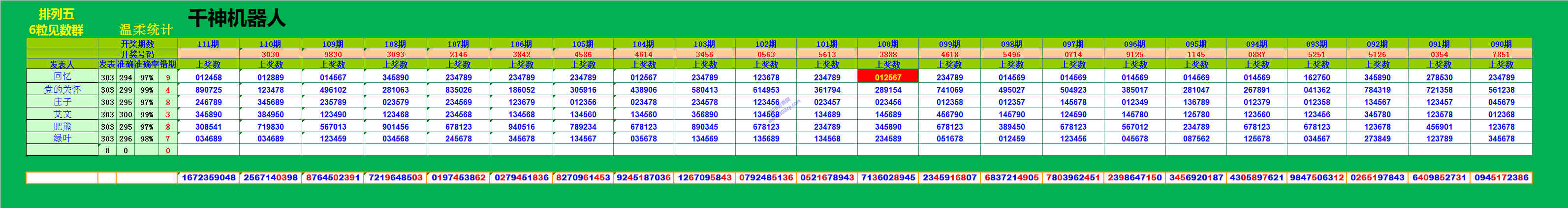The image size is (1568, 208).
Task: Select the 090期 column header
Action: (x=1501, y=44)
